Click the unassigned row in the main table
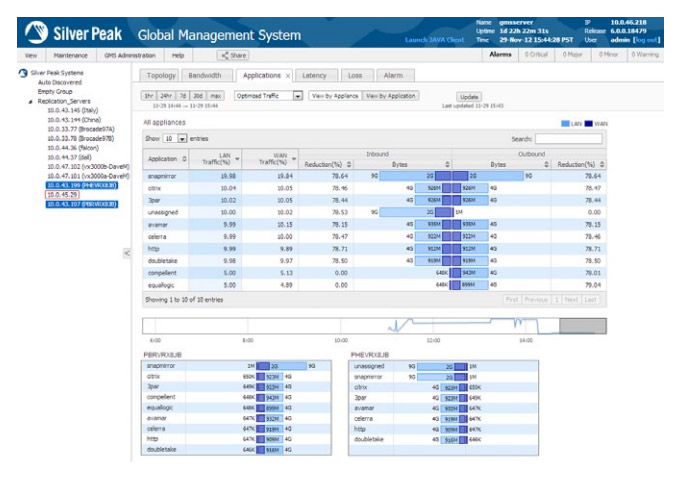 point(374,212)
